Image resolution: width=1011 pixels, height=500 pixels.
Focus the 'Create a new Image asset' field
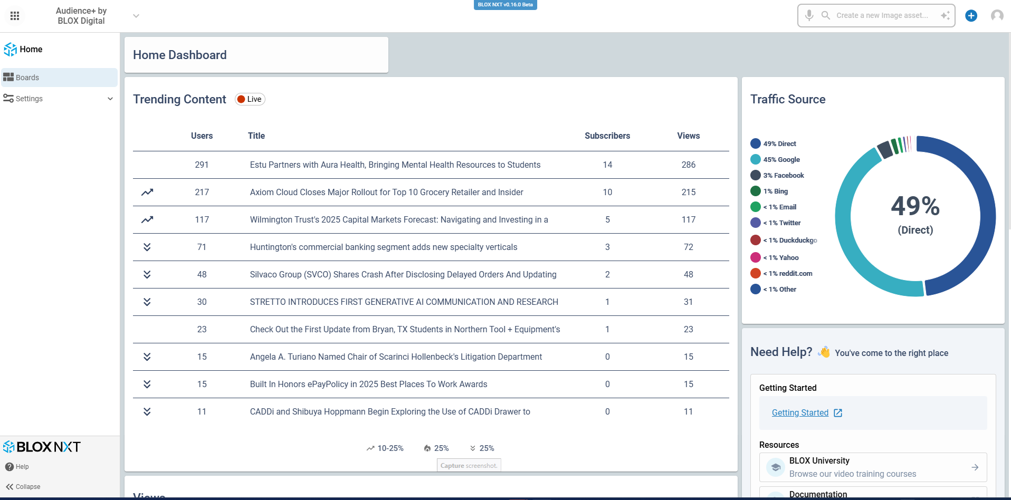coord(882,15)
